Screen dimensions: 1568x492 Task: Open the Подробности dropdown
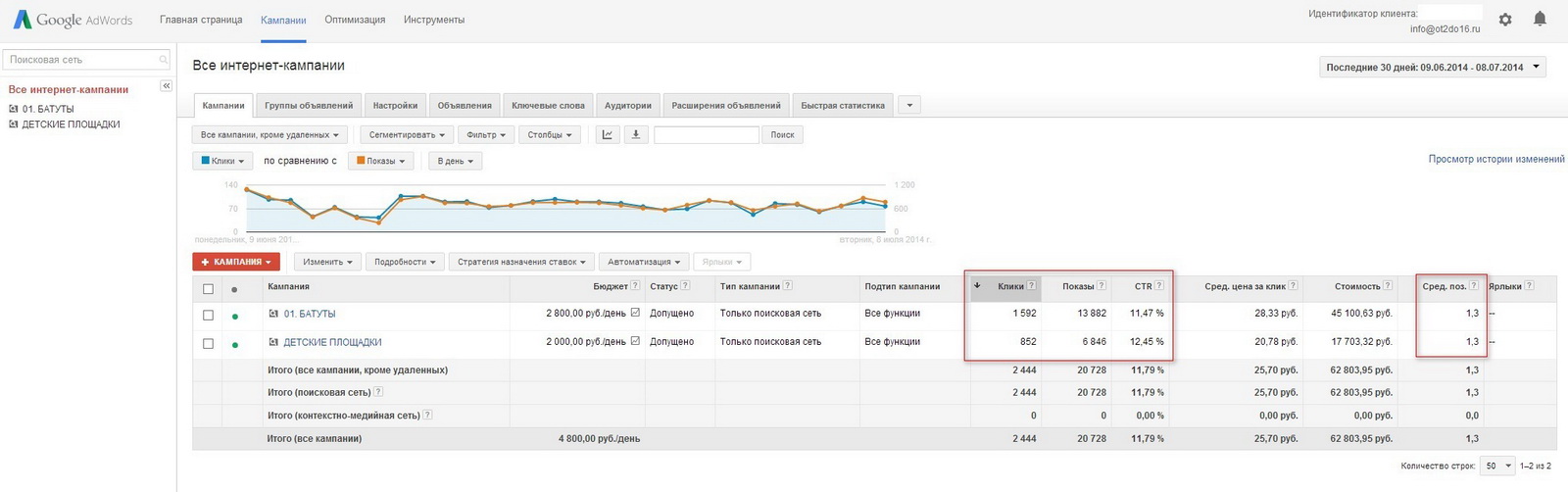[405, 262]
